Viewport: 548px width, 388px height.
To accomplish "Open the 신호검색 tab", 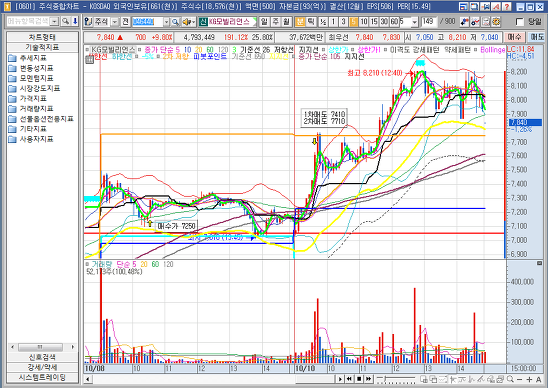I will pos(42,357).
